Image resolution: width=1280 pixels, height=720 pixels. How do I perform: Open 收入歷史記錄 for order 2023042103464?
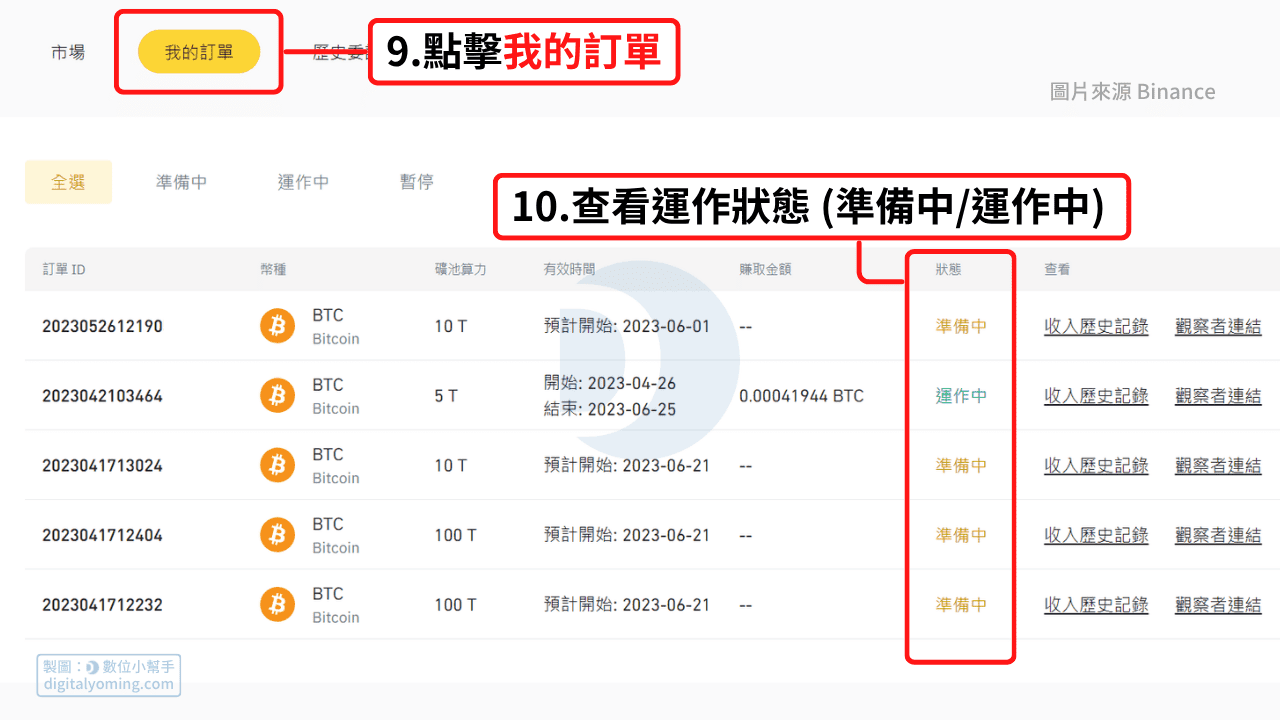1096,396
